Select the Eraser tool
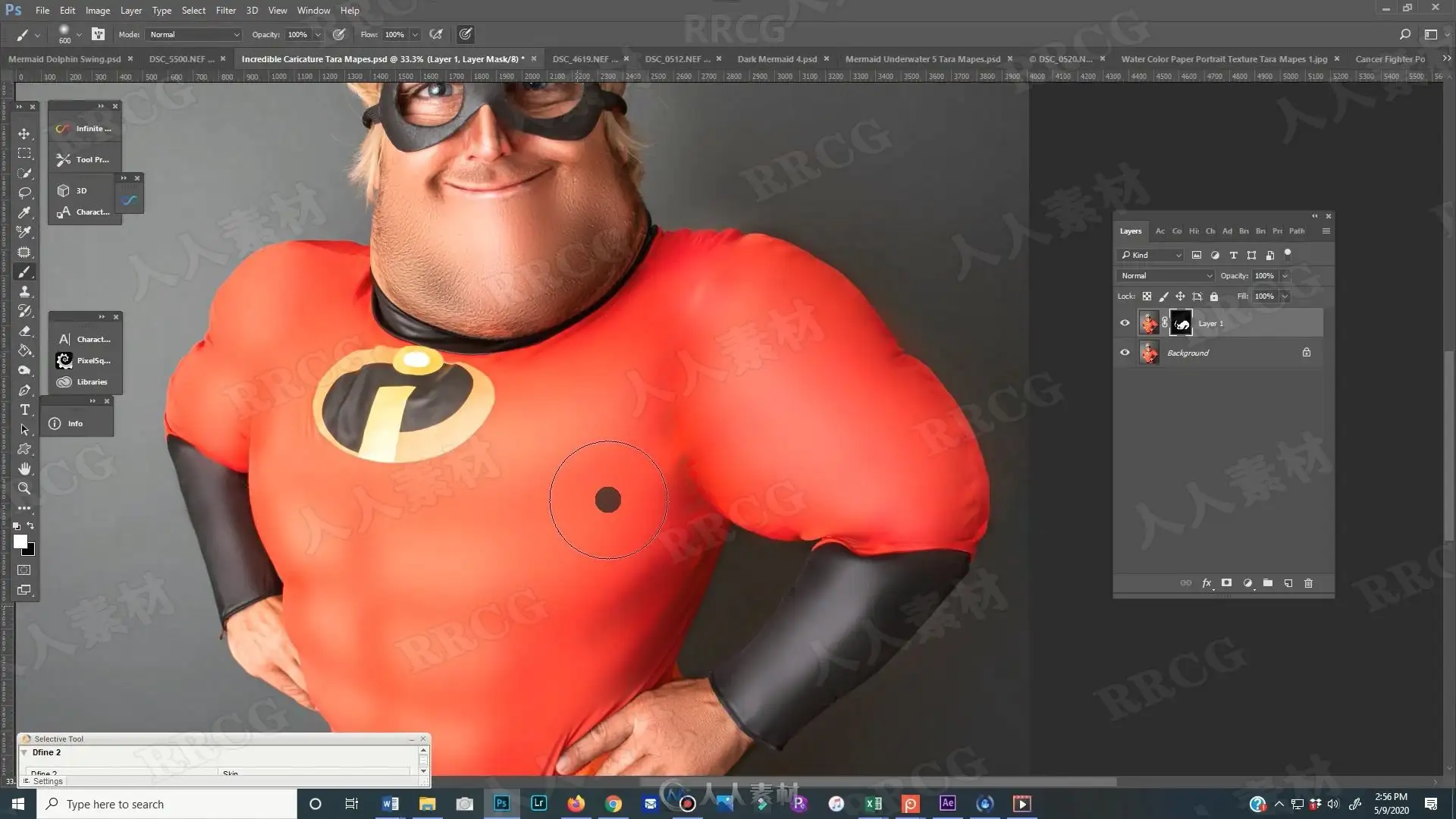The width and height of the screenshot is (1456, 819). (24, 331)
